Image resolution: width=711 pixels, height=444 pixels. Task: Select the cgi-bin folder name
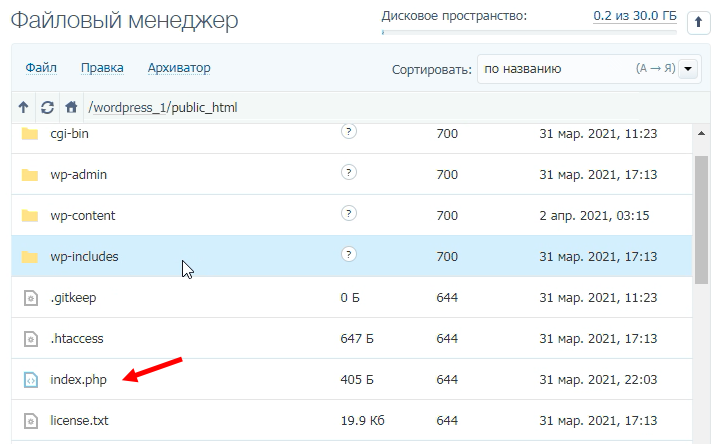click(x=69, y=134)
